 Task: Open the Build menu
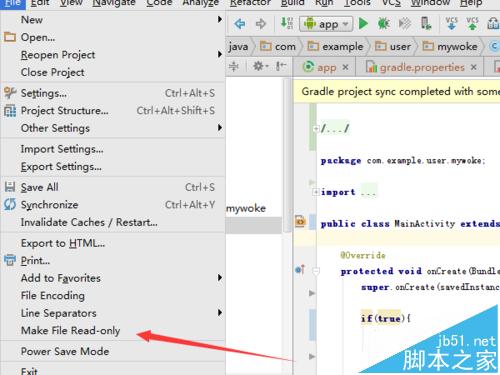point(293,3)
